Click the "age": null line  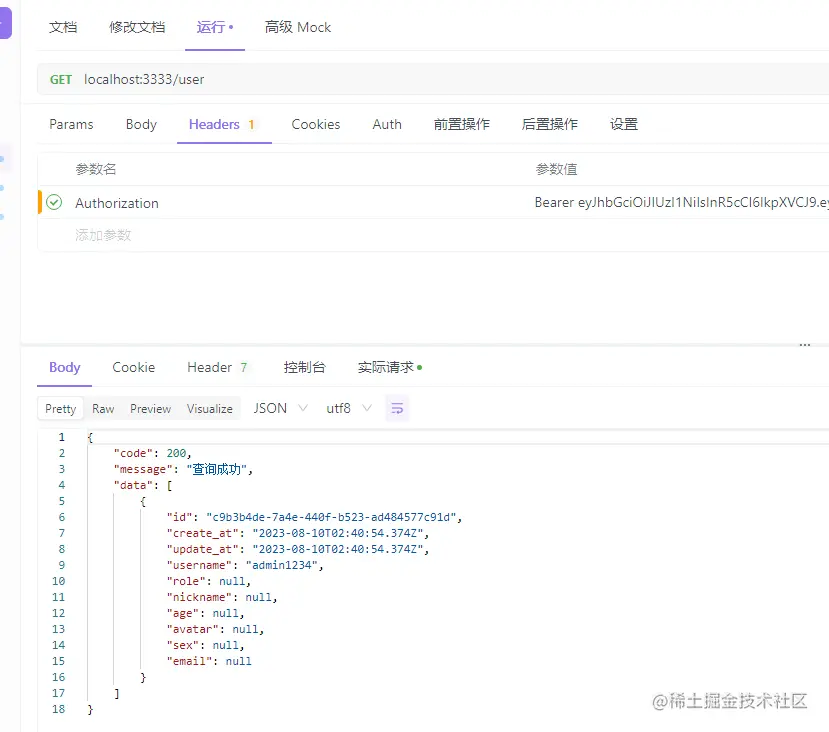click(x=206, y=613)
